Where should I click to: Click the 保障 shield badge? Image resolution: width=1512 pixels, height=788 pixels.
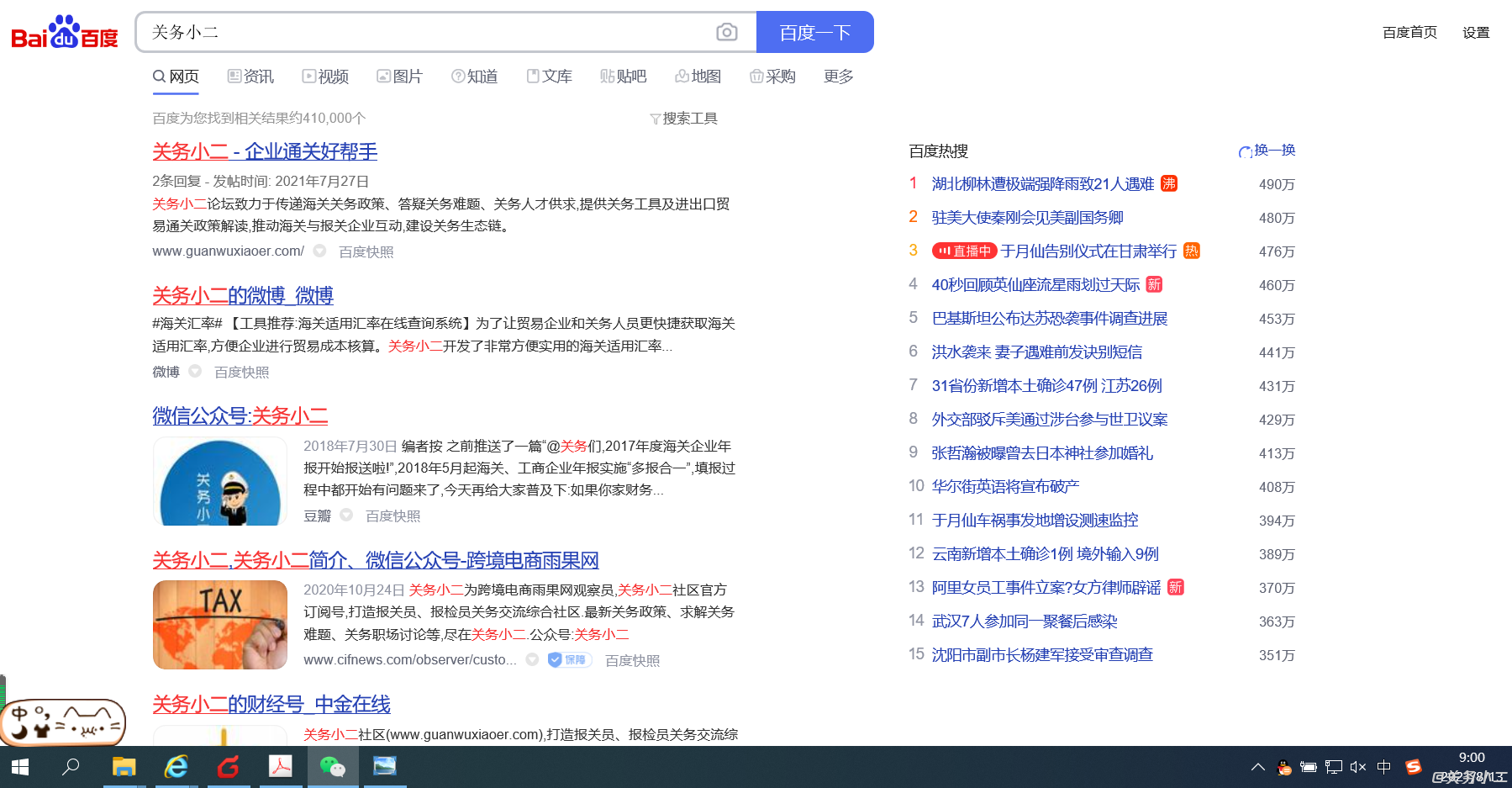(x=570, y=660)
